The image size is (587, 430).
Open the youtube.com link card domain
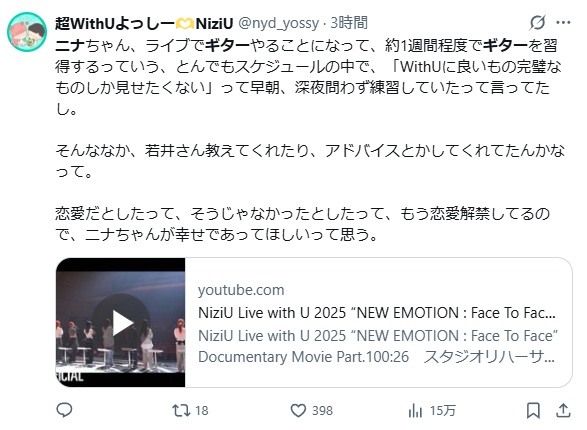[x=241, y=290]
